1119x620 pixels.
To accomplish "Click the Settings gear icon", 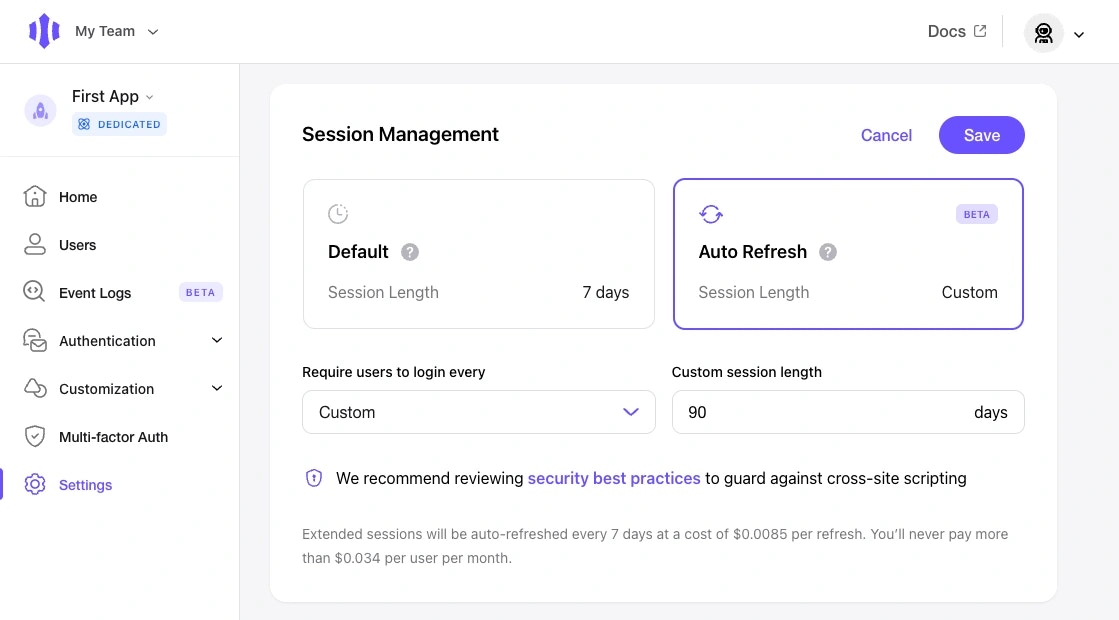I will [34, 484].
